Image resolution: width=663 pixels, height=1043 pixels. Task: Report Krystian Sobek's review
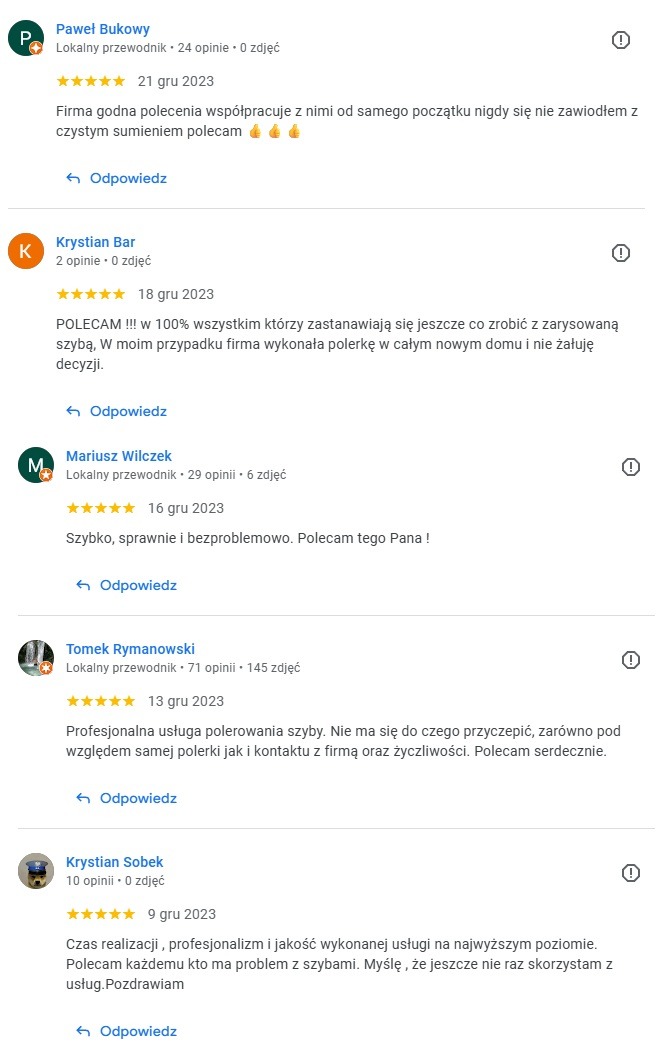point(630,873)
